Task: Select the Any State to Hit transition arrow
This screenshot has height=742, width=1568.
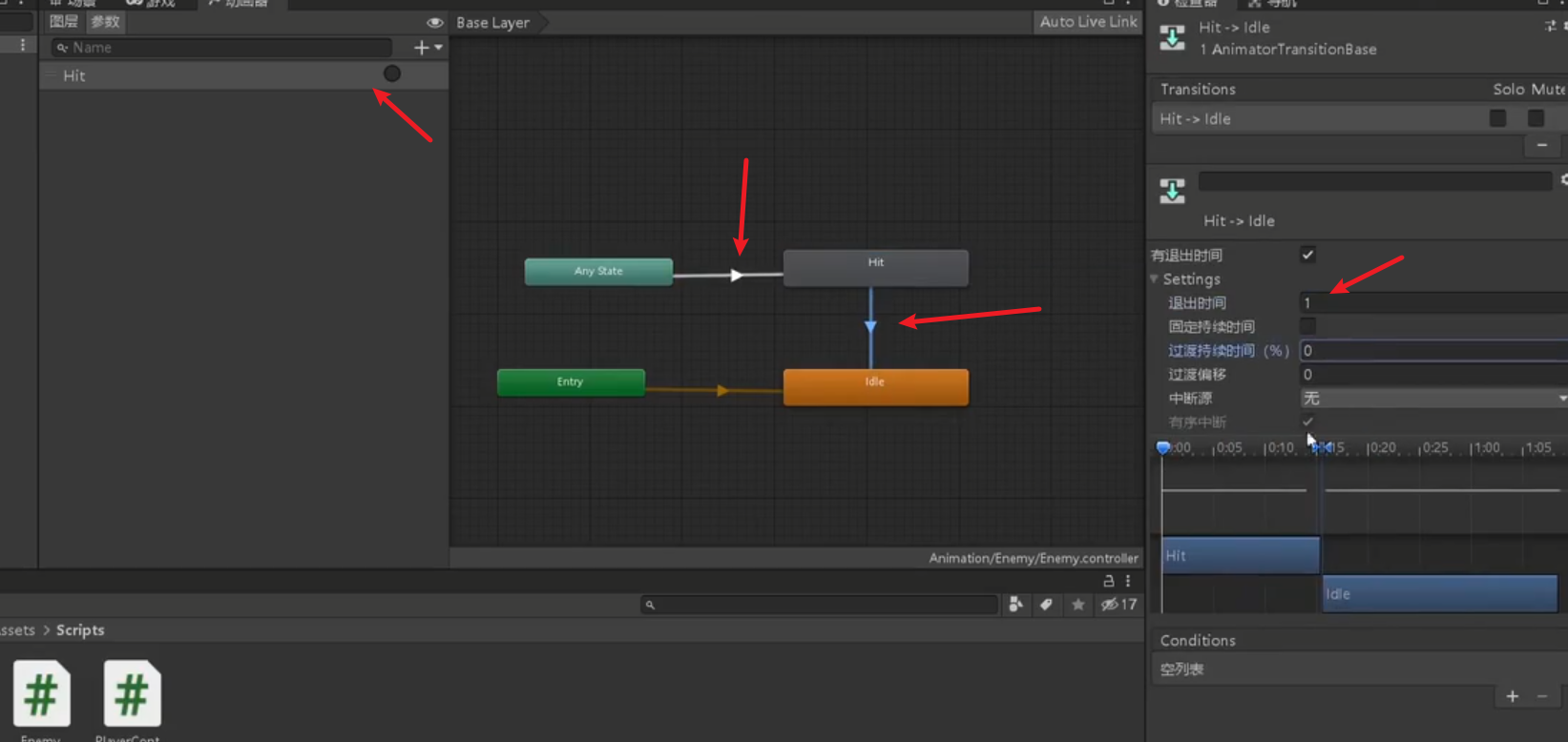Action: click(x=736, y=275)
